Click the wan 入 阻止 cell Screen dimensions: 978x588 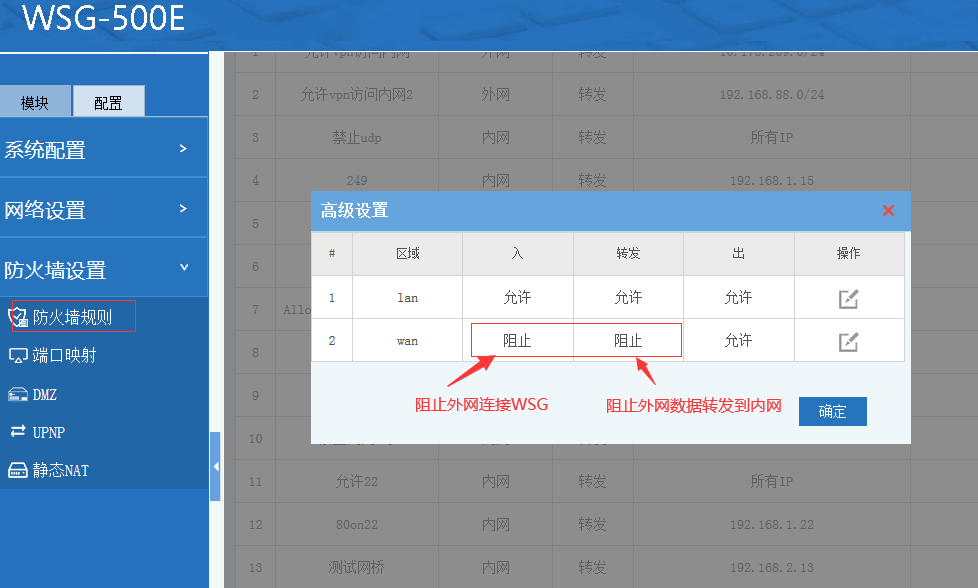click(517, 341)
